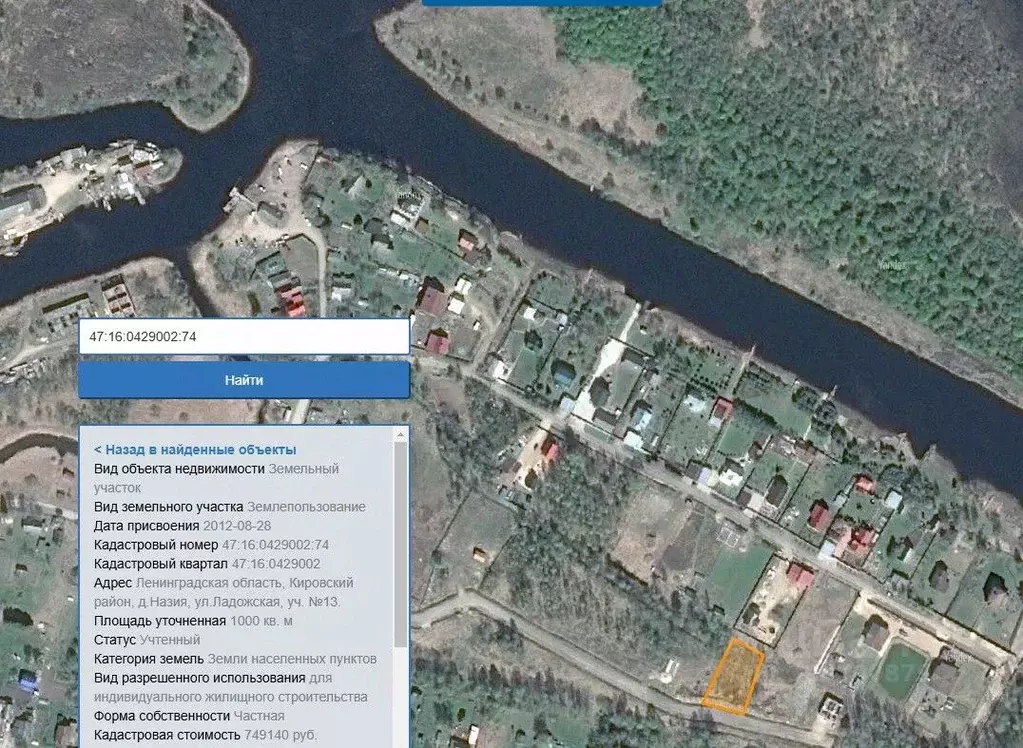Click 'индивидуального жилищного строительства' text line
This screenshot has height=748, width=1023.
[x=230, y=697]
